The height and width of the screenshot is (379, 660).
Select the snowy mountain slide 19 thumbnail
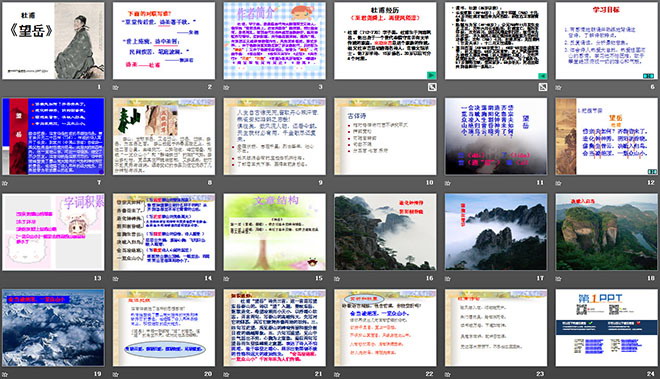[53, 328]
